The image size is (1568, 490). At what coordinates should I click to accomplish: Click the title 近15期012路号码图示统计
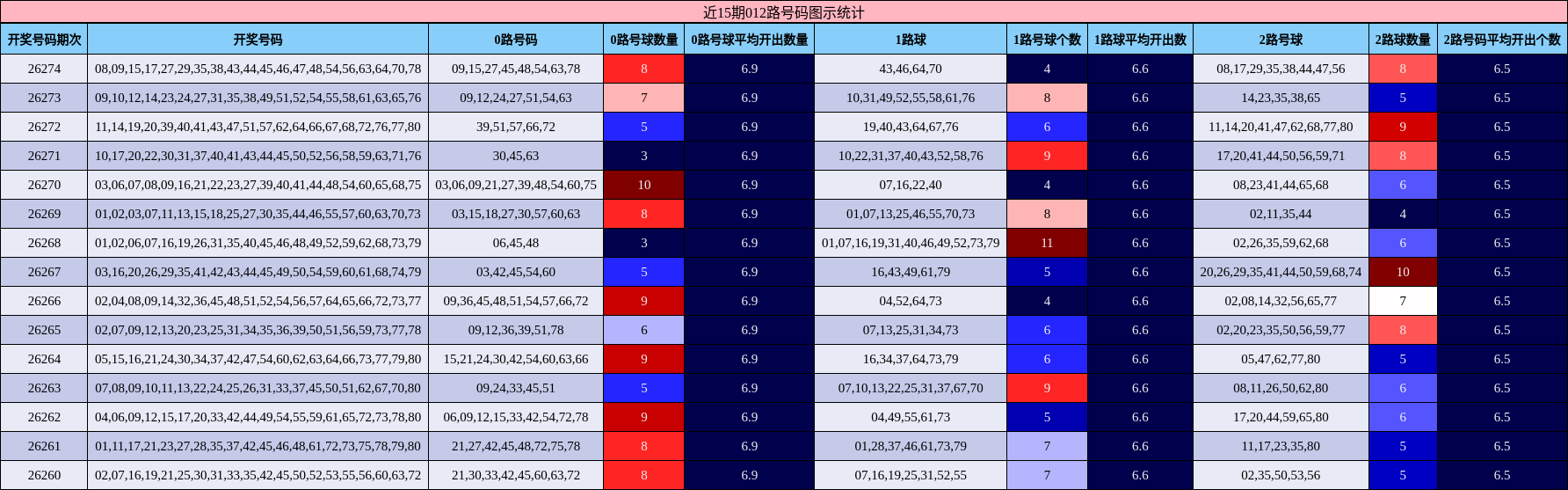click(783, 12)
